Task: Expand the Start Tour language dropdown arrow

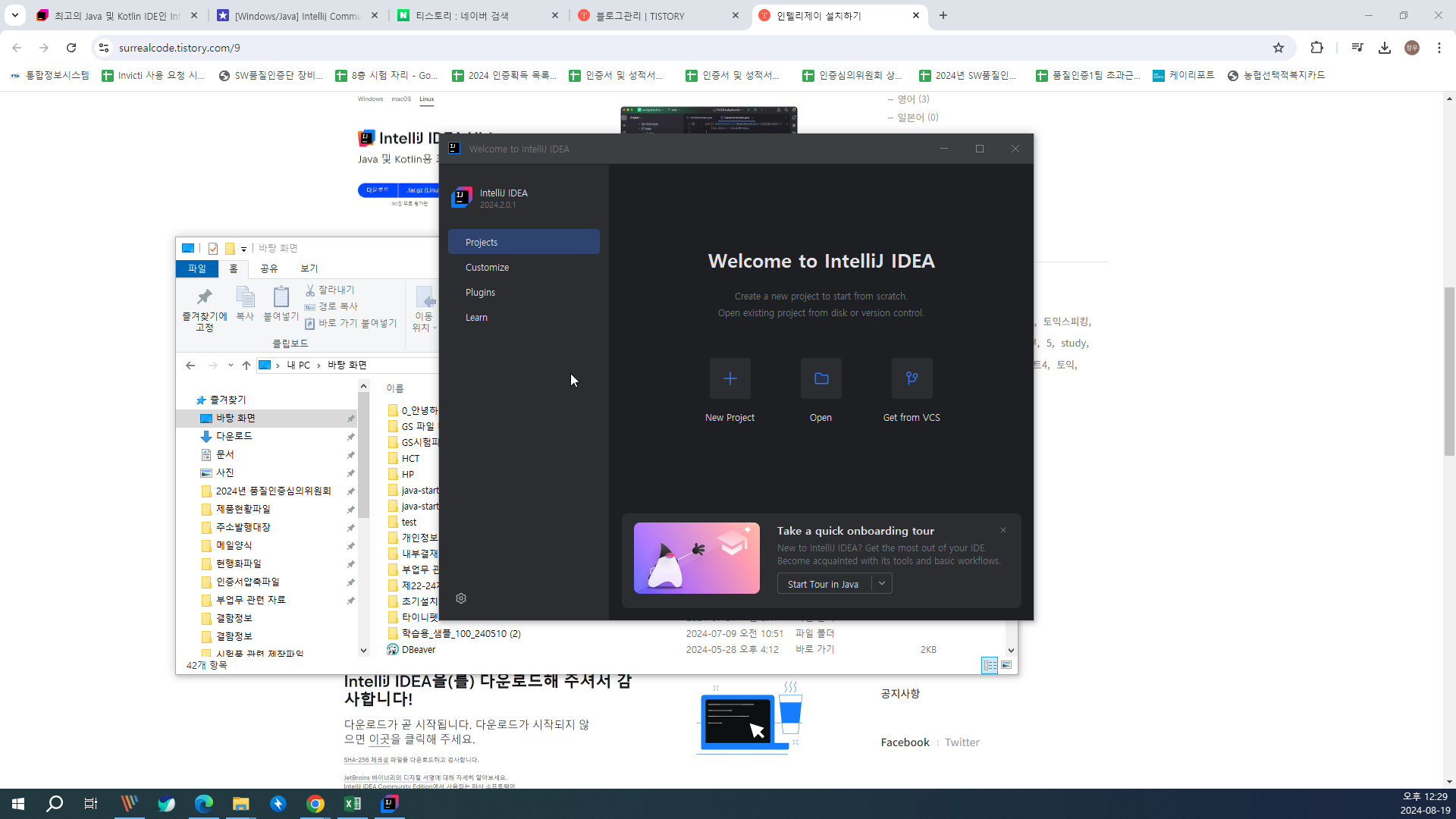Action: (882, 583)
